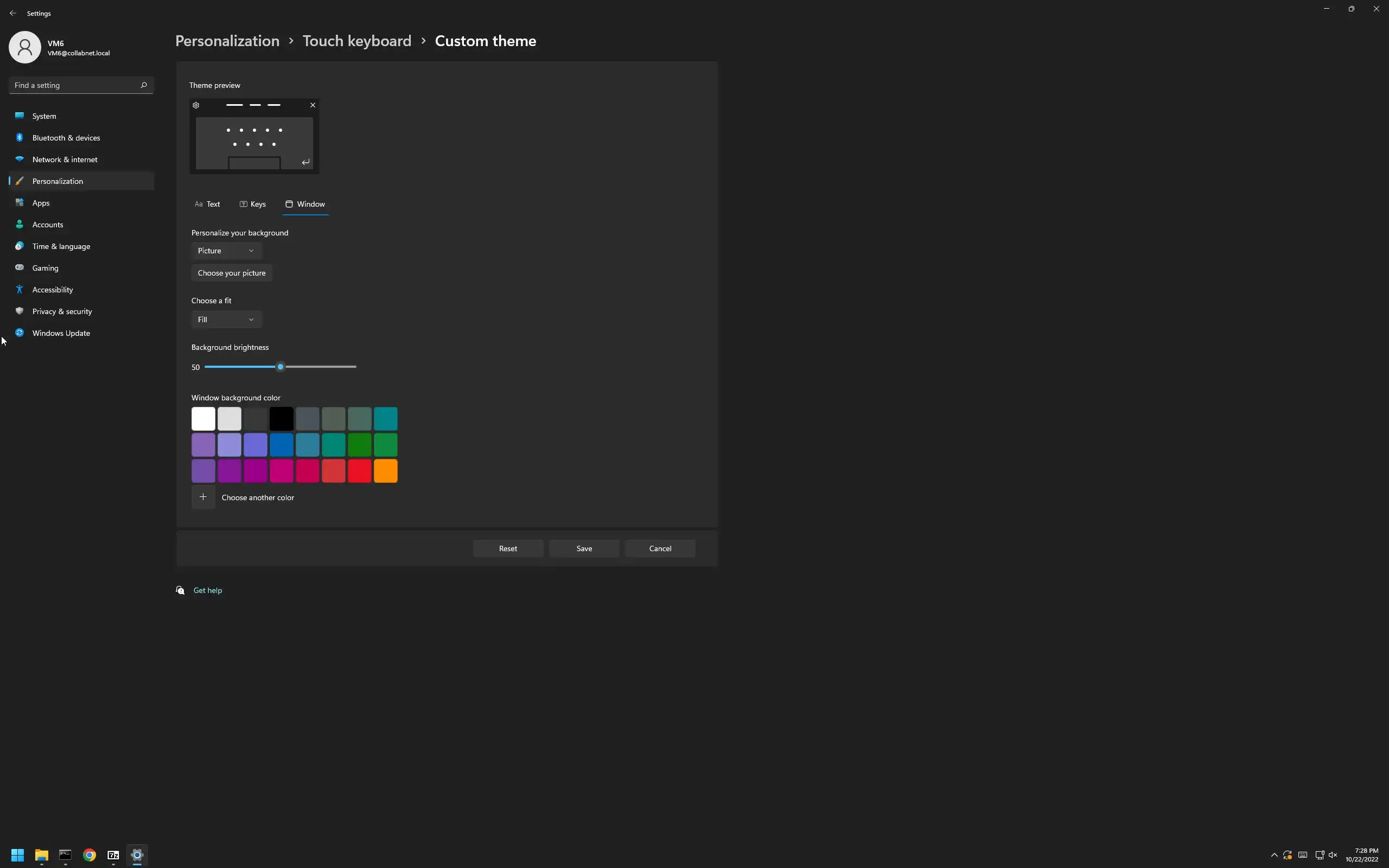This screenshot has height=868, width=1389.
Task: Launch Chrome from taskbar
Action: 89,855
